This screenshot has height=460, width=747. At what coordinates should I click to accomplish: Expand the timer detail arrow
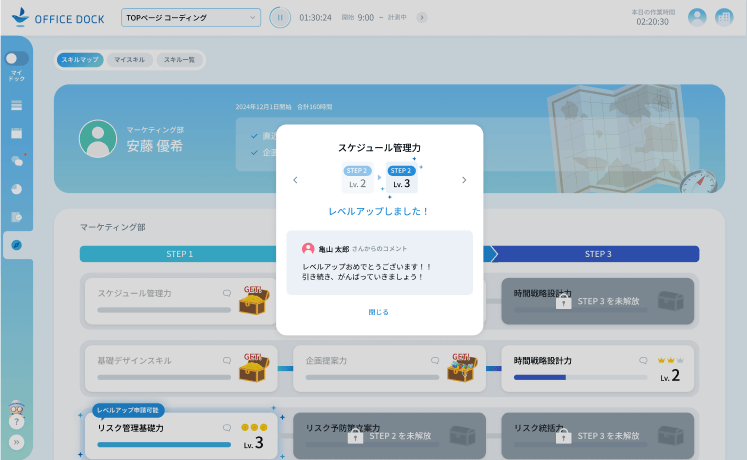422,18
